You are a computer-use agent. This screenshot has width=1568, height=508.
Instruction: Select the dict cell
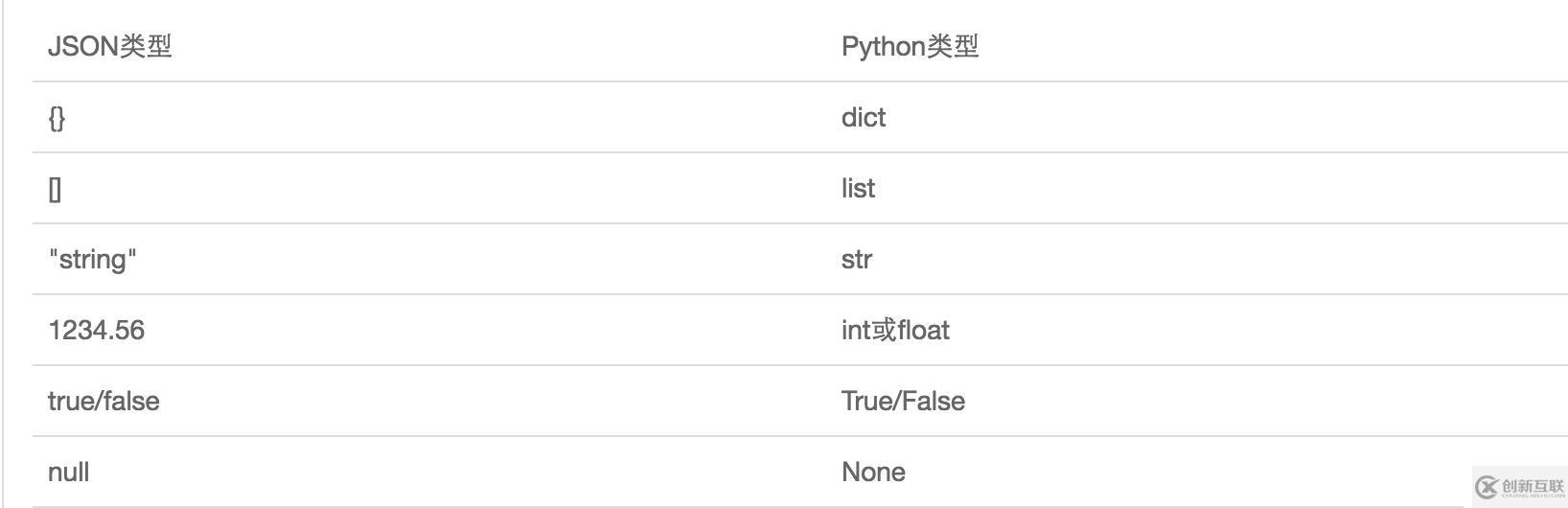pyautogui.click(x=864, y=118)
